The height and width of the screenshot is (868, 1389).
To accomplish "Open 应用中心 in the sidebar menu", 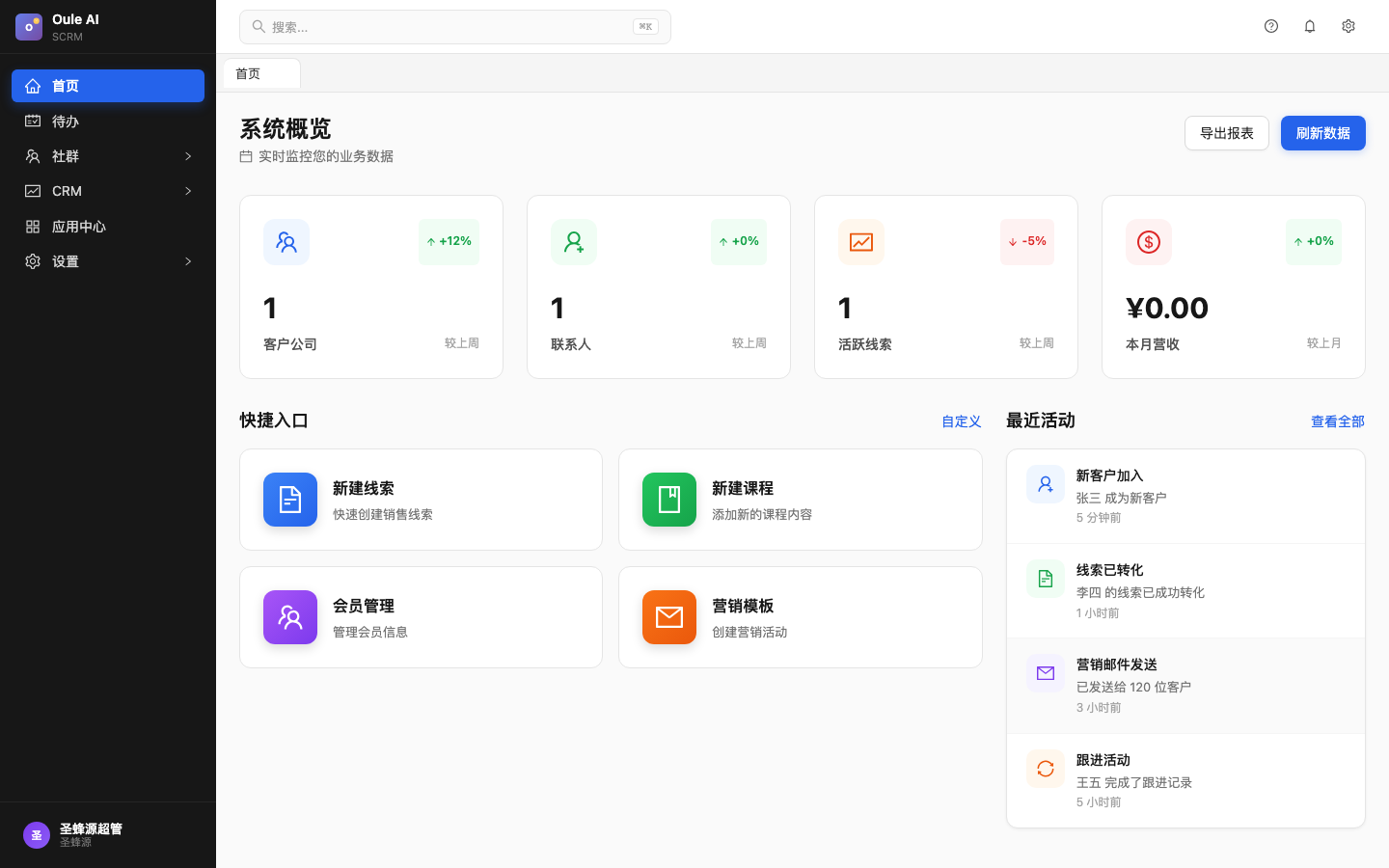I will (108, 227).
